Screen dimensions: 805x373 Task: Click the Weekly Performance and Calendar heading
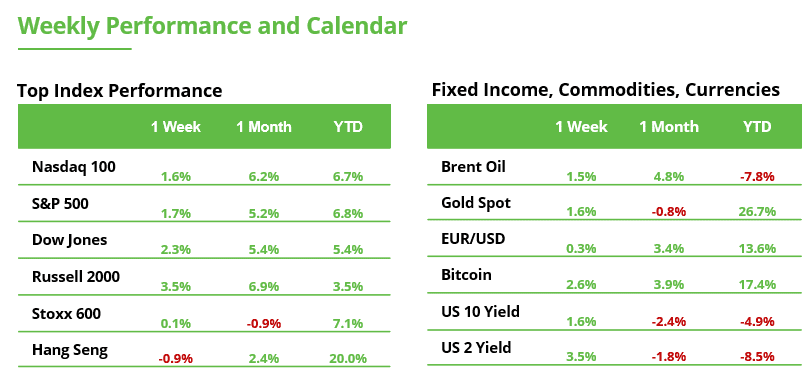(x=213, y=26)
